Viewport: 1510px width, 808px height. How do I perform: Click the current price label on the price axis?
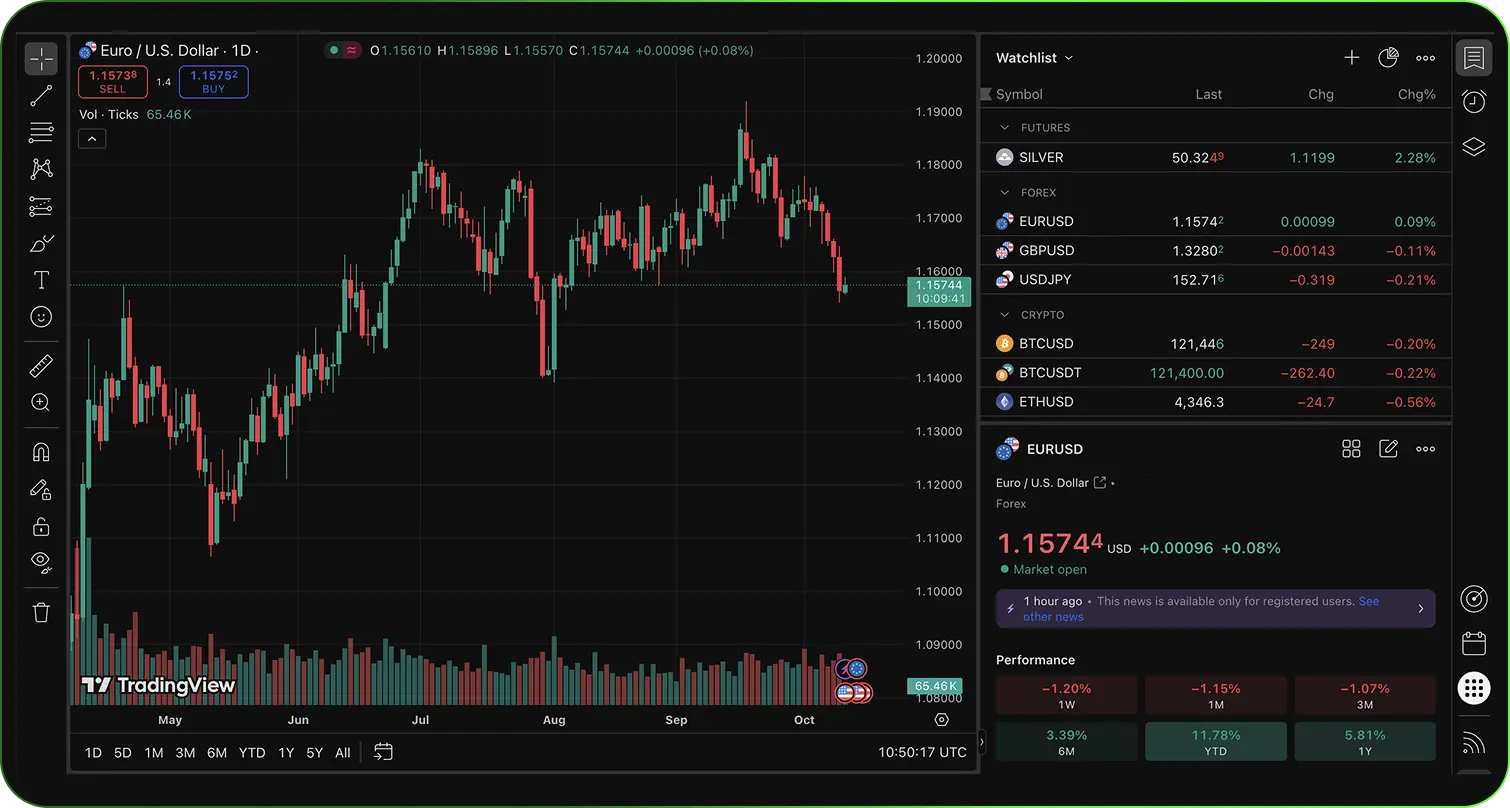[x=939, y=291]
